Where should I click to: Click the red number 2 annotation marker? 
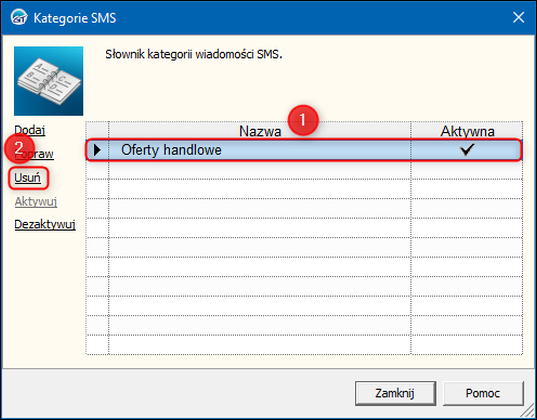point(19,148)
